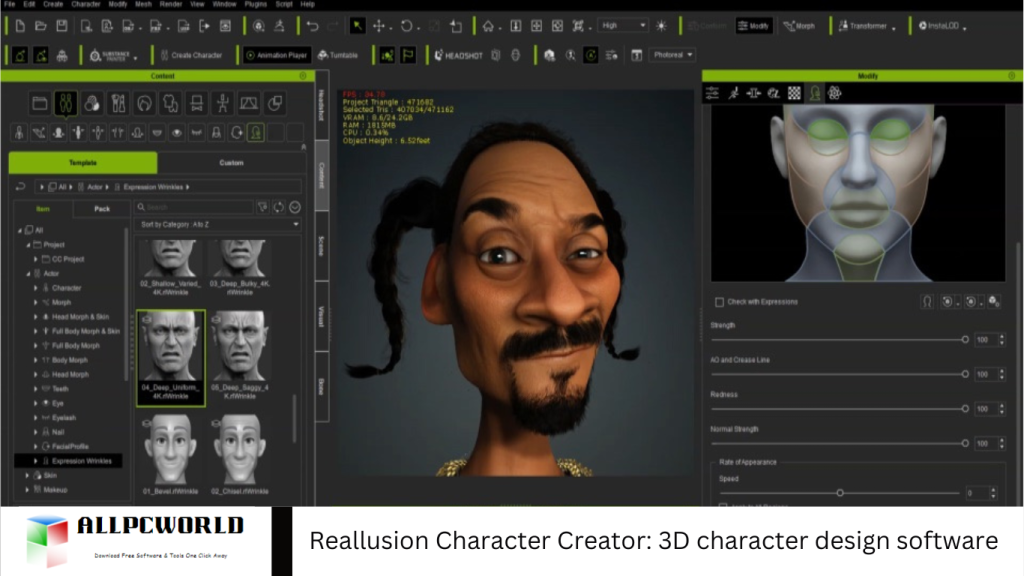Save project using the floppy disk icon
The height and width of the screenshot is (576, 1024).
tap(61, 26)
